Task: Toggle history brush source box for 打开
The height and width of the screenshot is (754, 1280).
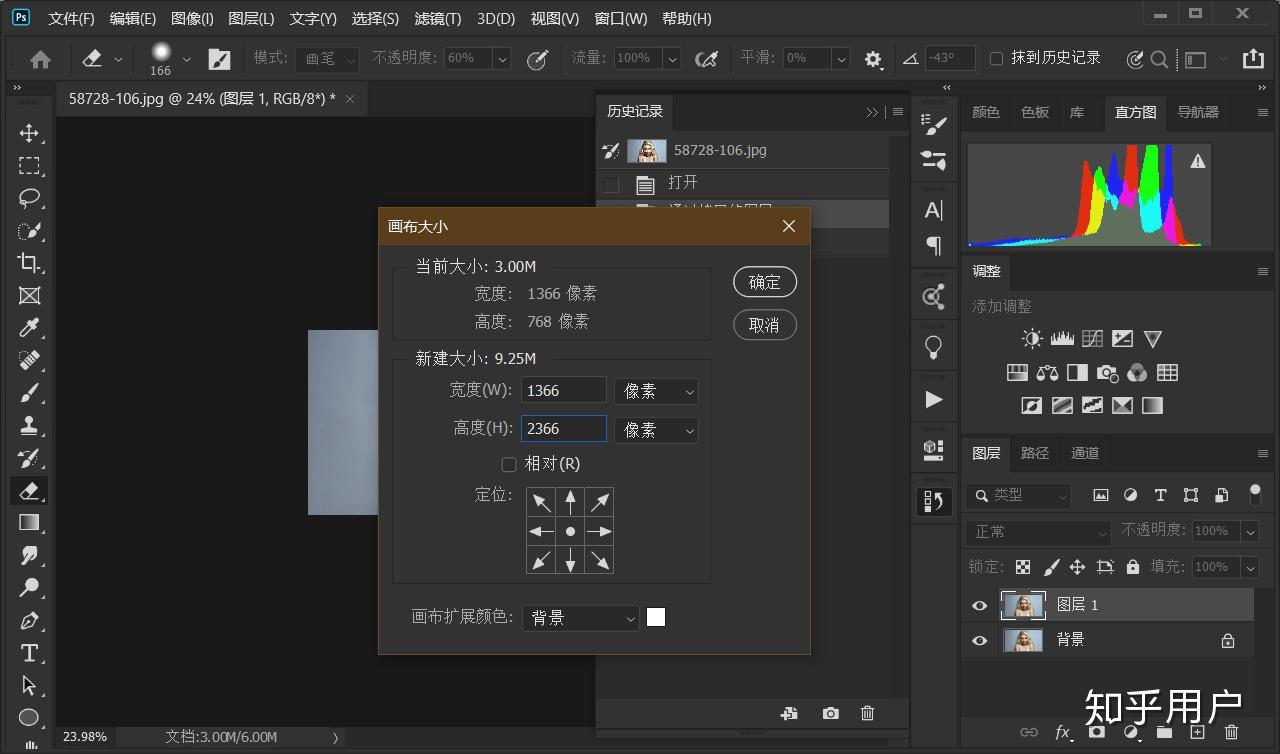Action: [x=611, y=184]
